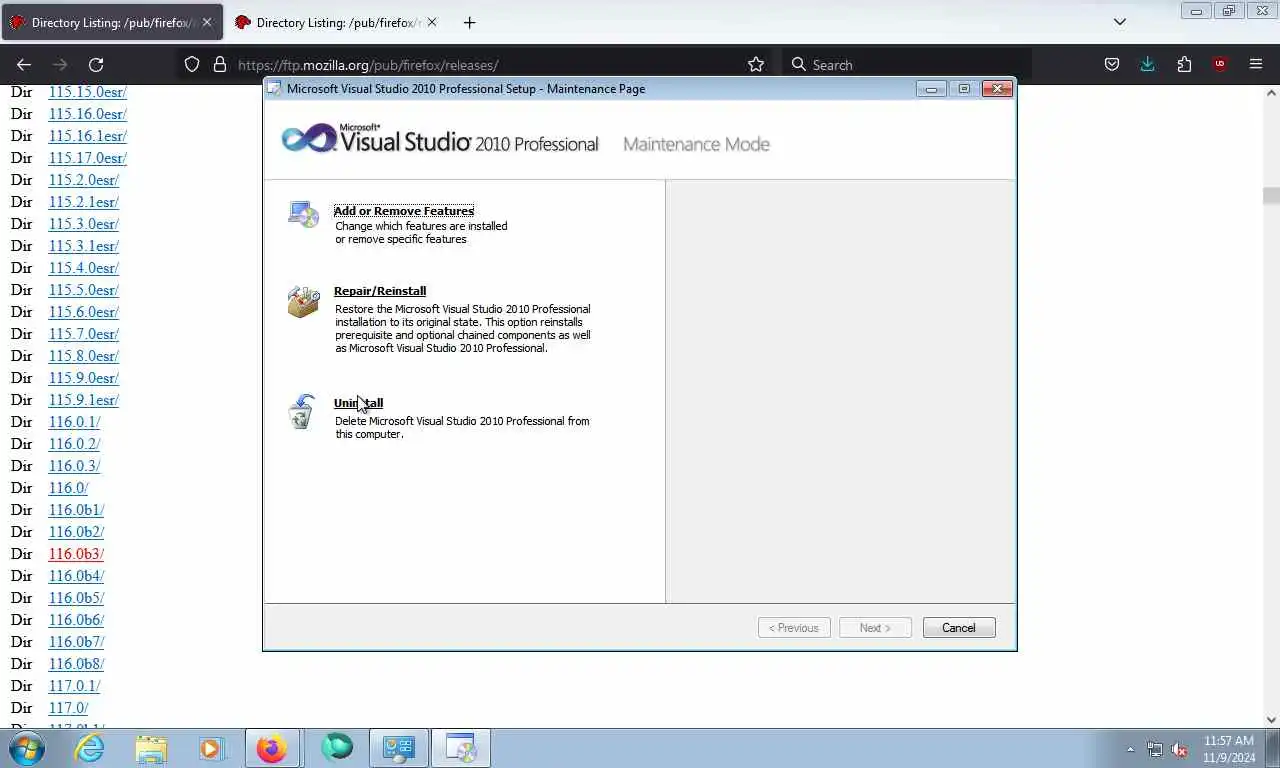Switch to Visual Studio setup taskbar item
1280x768 pixels.
point(461,748)
